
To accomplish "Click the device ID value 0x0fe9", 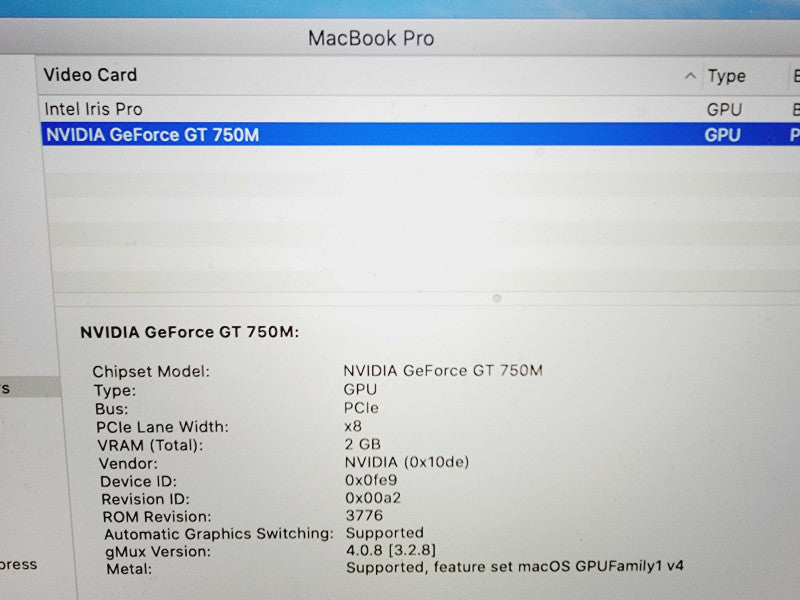I will pos(371,480).
